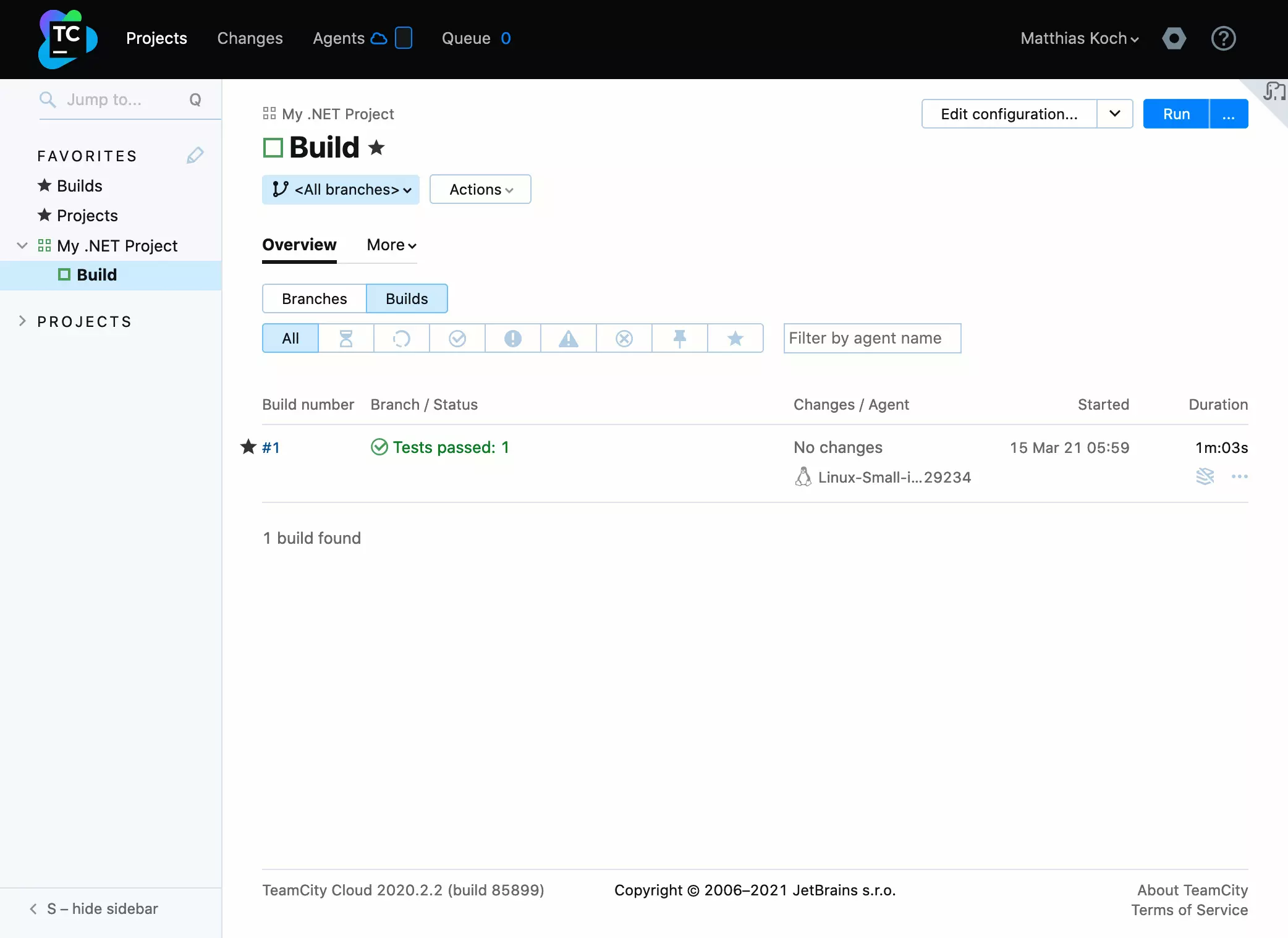1288x938 pixels.
Task: Open the All branches dropdown
Action: pyautogui.click(x=341, y=190)
